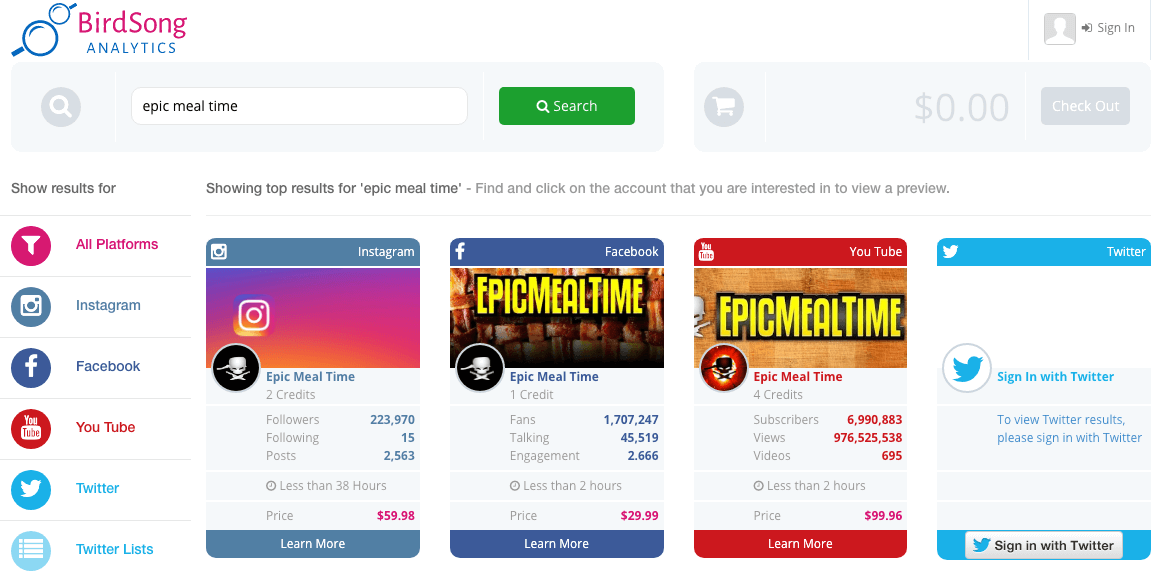Open Learn More on Instagram card

pos(312,544)
